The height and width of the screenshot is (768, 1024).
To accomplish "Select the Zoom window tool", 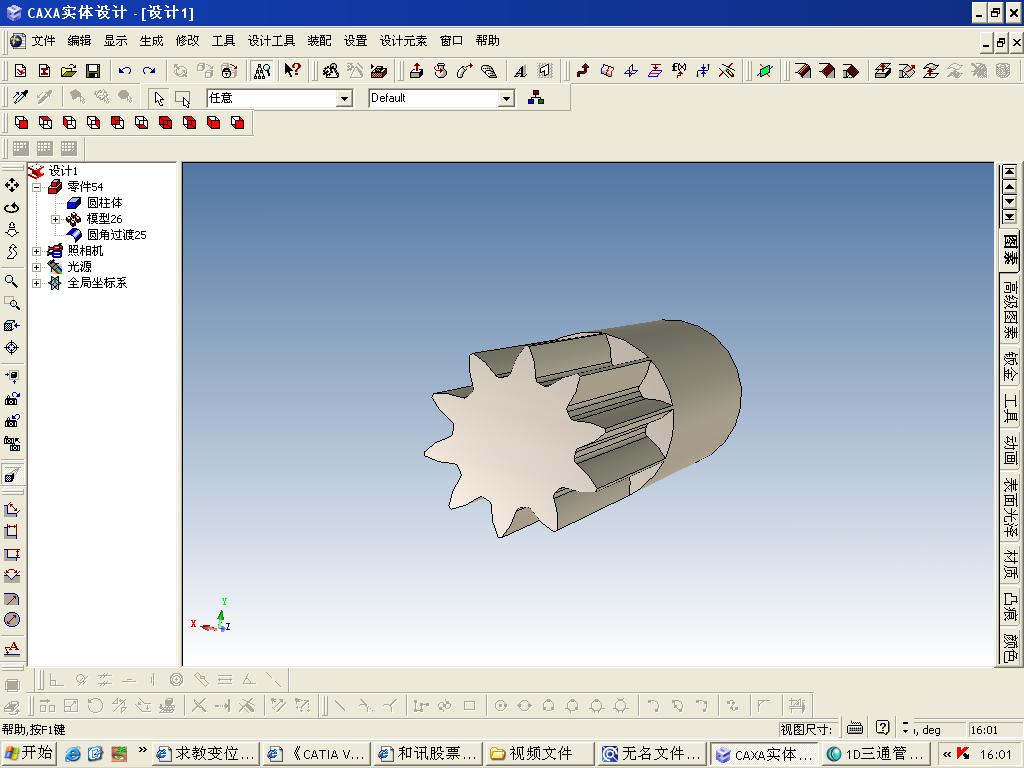I will point(12,304).
